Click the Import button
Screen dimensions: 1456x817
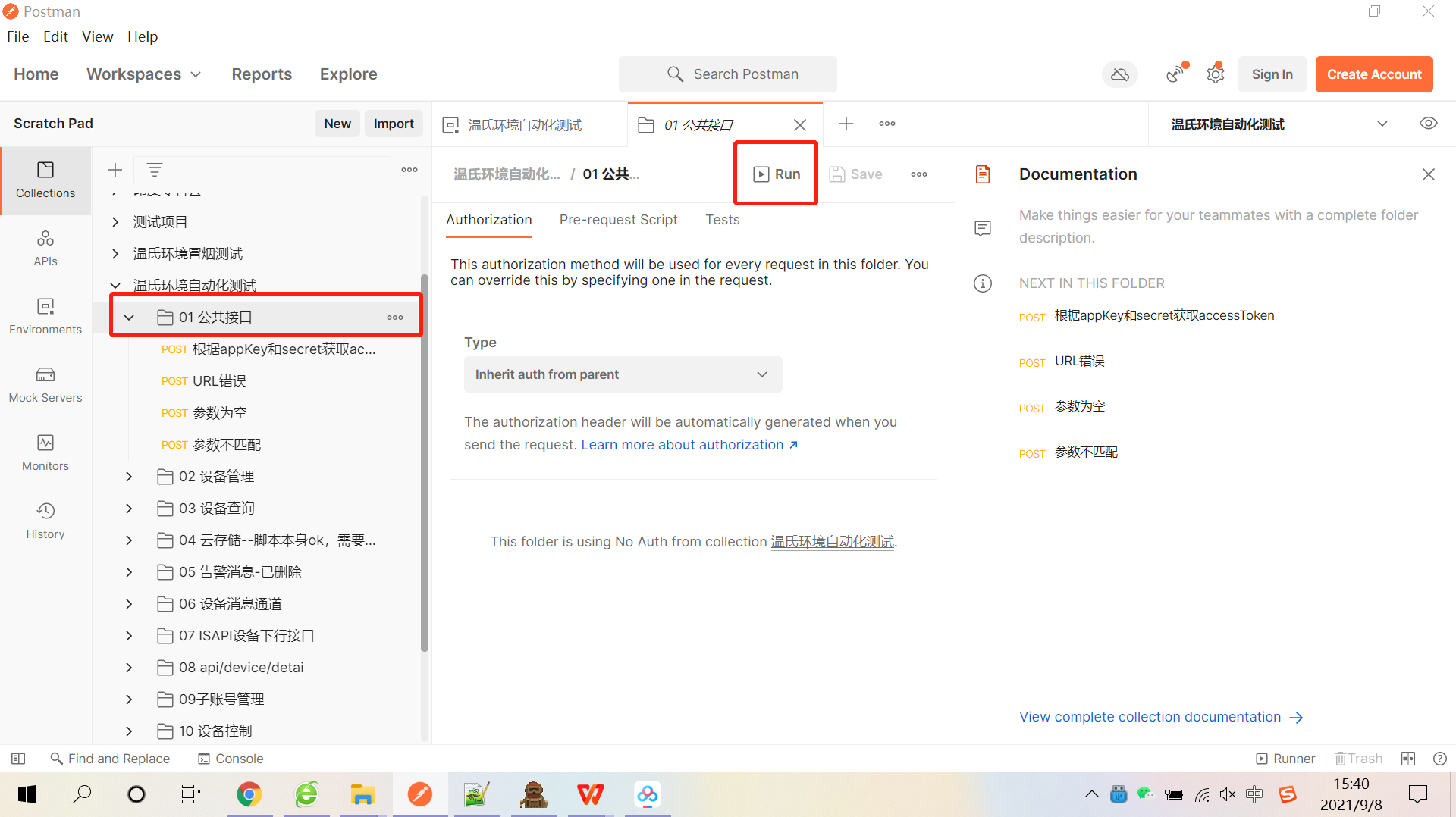[x=394, y=124]
